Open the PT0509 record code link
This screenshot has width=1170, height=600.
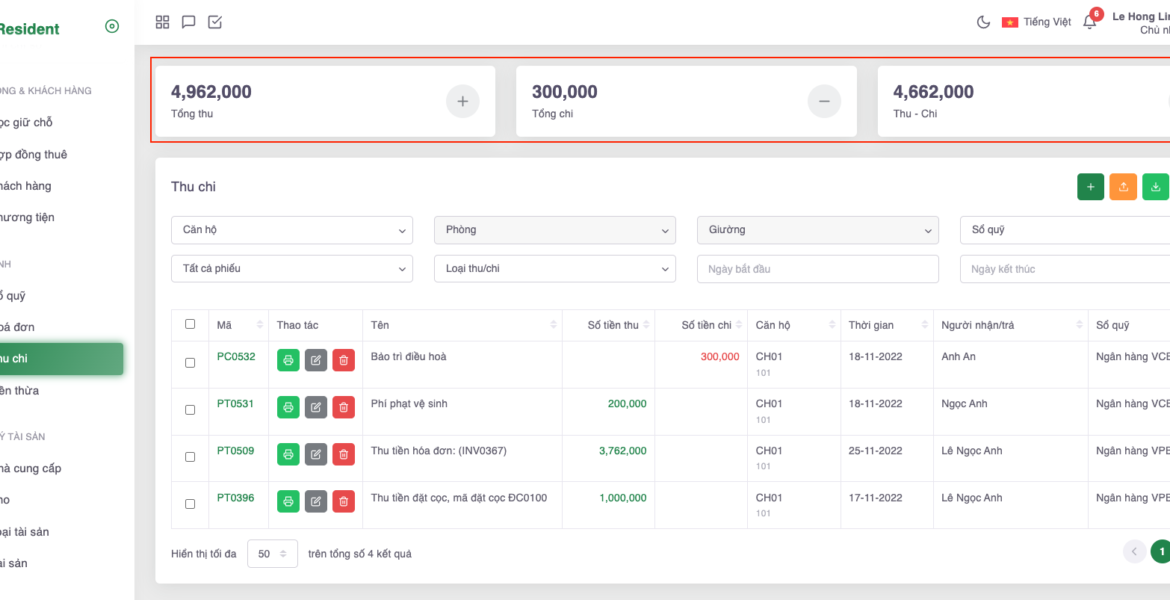[x=235, y=451]
